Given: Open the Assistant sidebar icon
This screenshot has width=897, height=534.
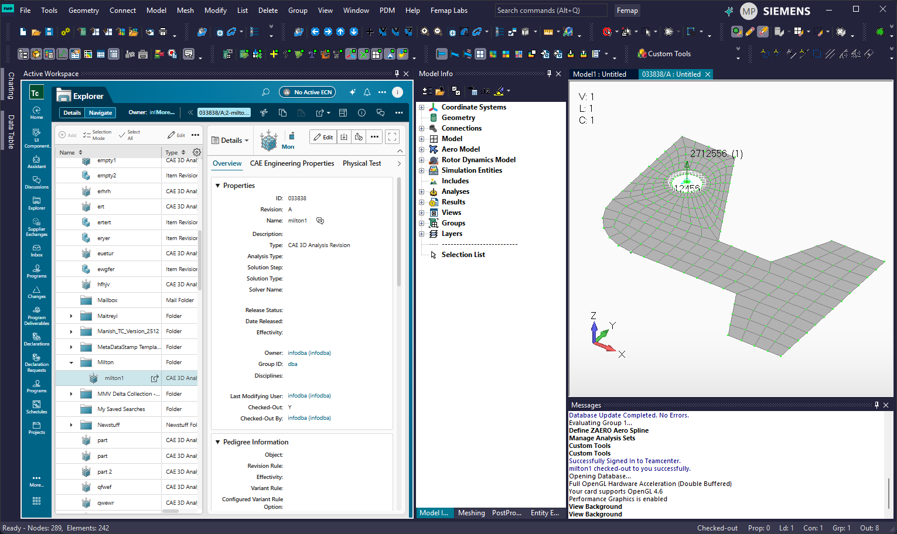Looking at the screenshot, I should pyautogui.click(x=37, y=162).
